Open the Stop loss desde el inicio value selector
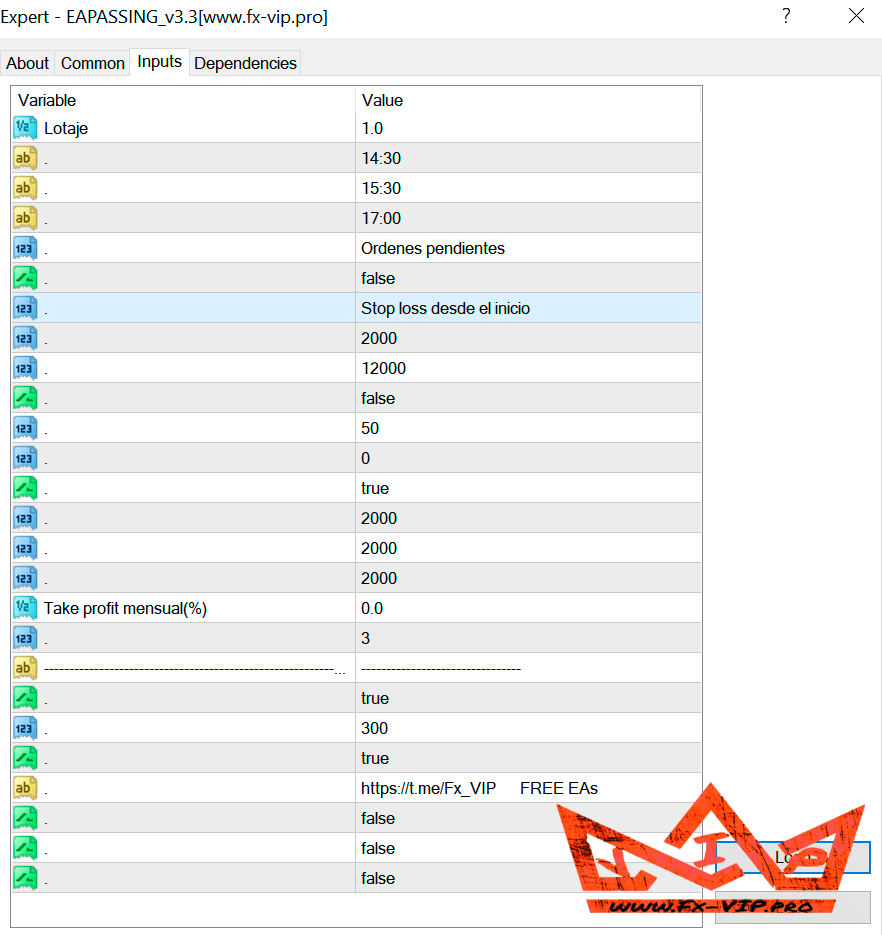 coord(445,308)
